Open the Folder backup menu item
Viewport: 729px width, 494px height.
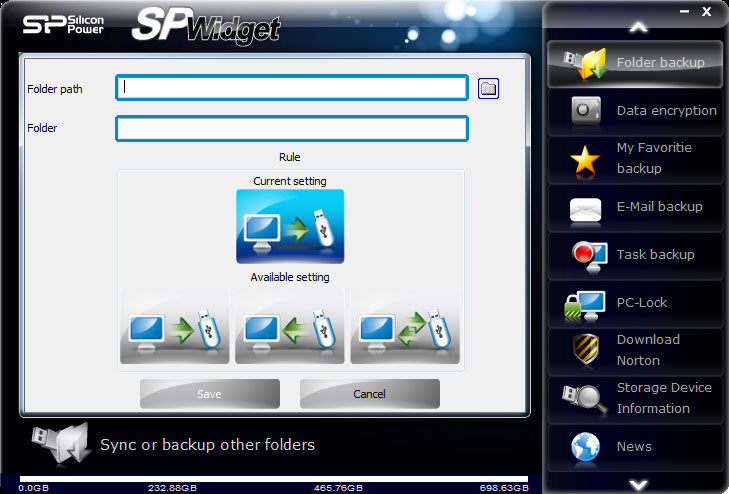click(x=635, y=64)
